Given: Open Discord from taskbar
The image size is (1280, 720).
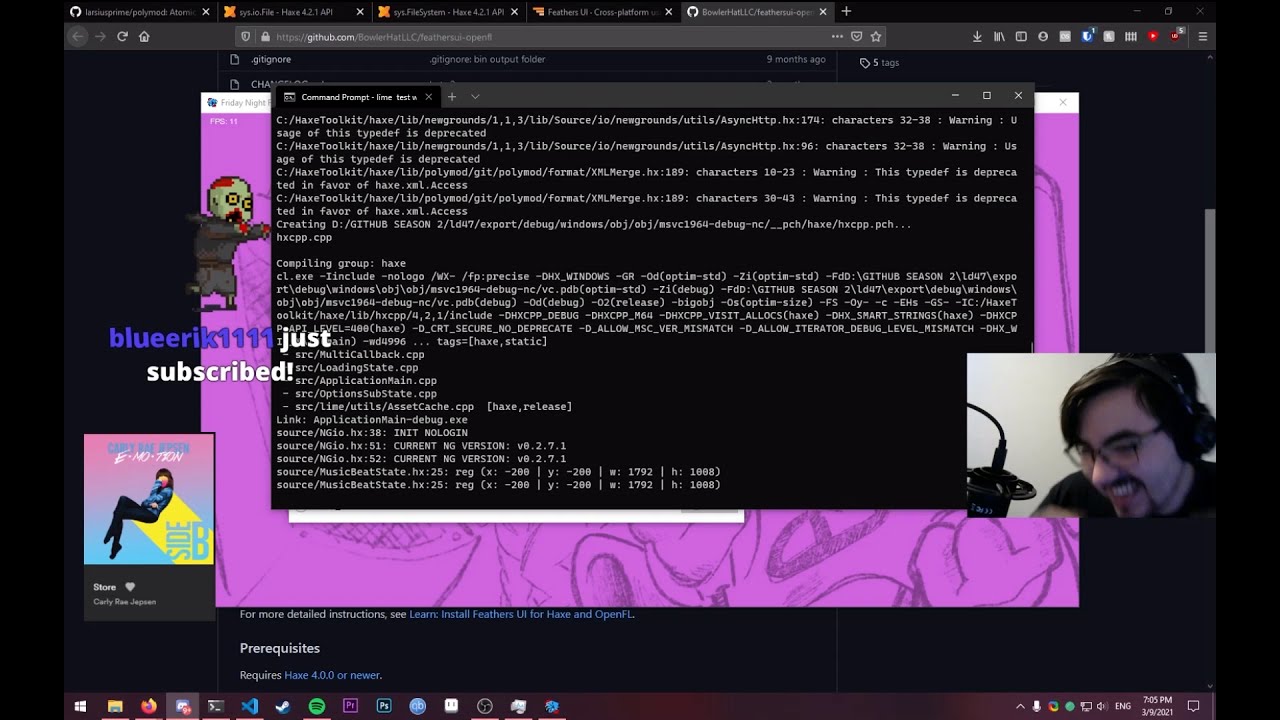Looking at the screenshot, I should pyautogui.click(x=183, y=706).
